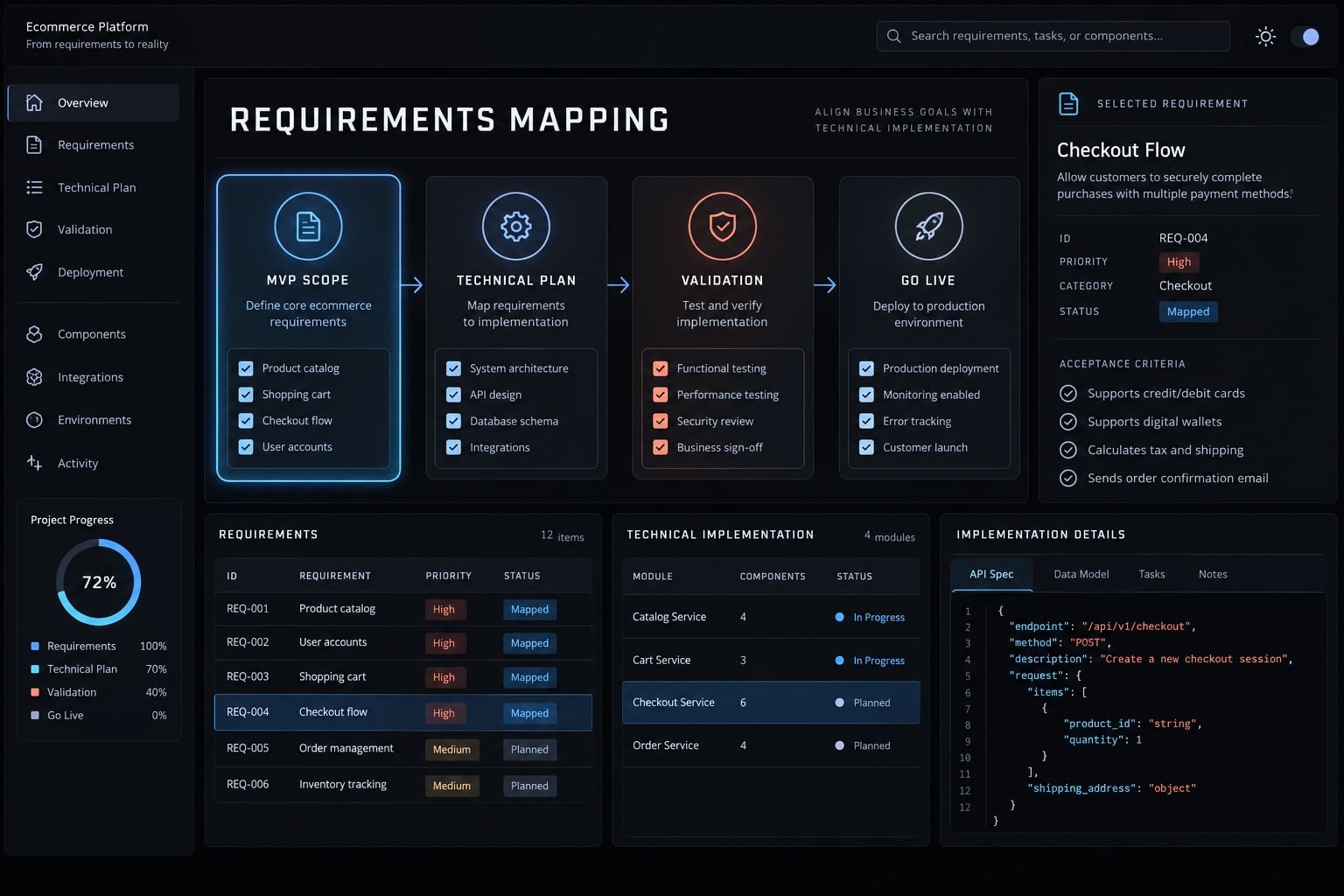Select the Technical Plan list icon
The image size is (1344, 896).
(x=34, y=187)
